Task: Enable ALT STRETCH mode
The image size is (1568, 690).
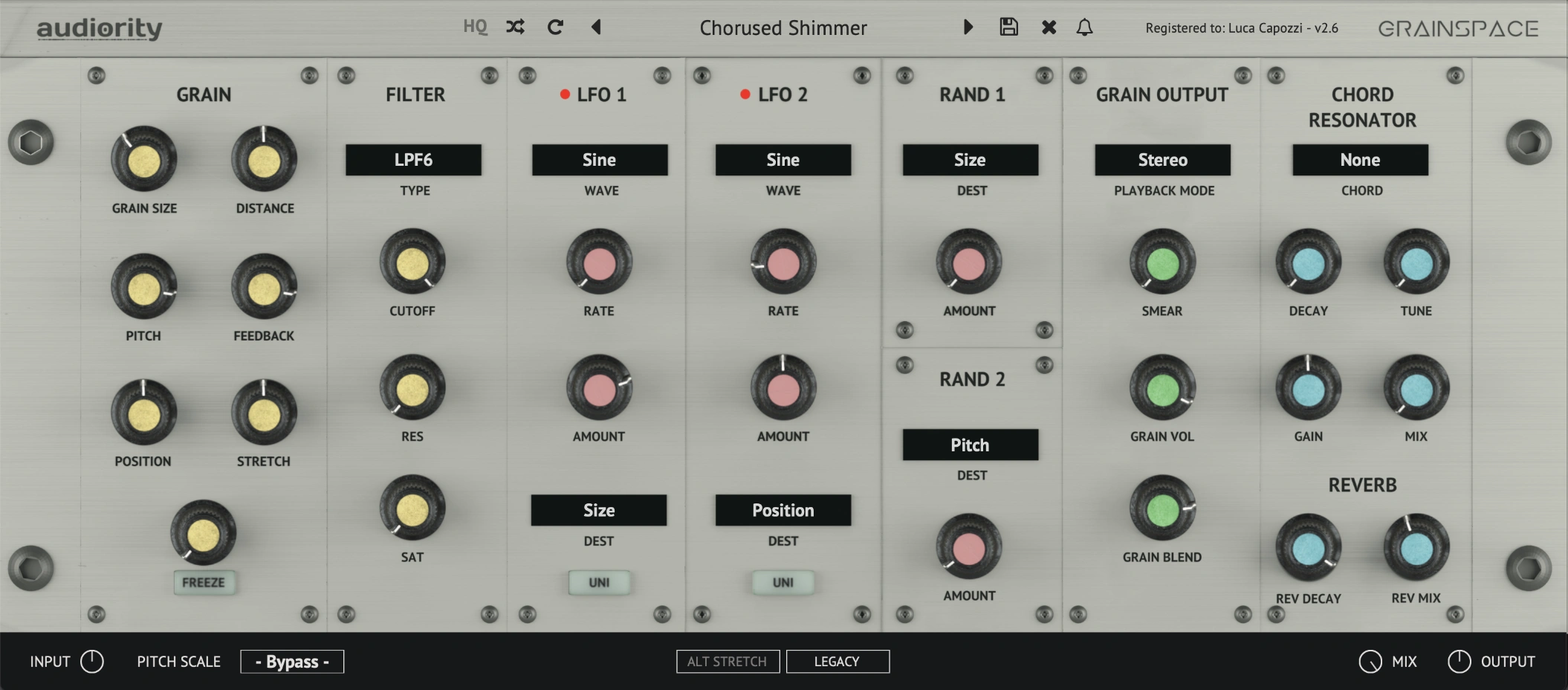Action: coord(728,661)
